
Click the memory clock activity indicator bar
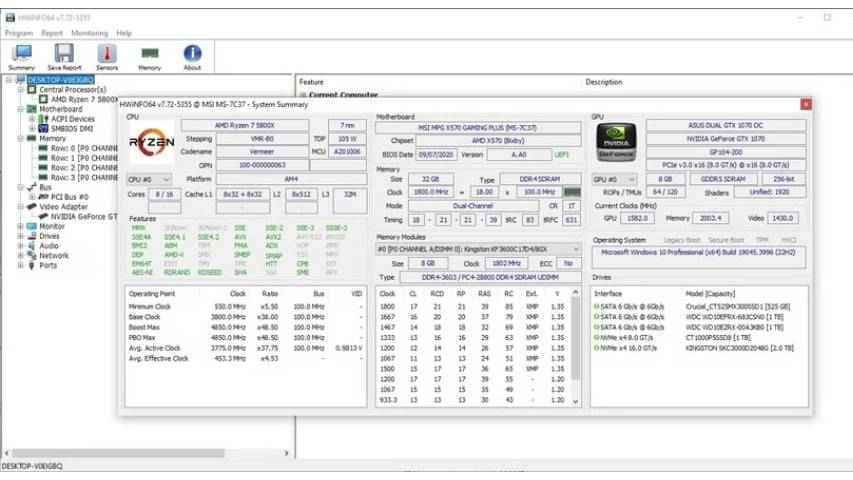click(572, 192)
